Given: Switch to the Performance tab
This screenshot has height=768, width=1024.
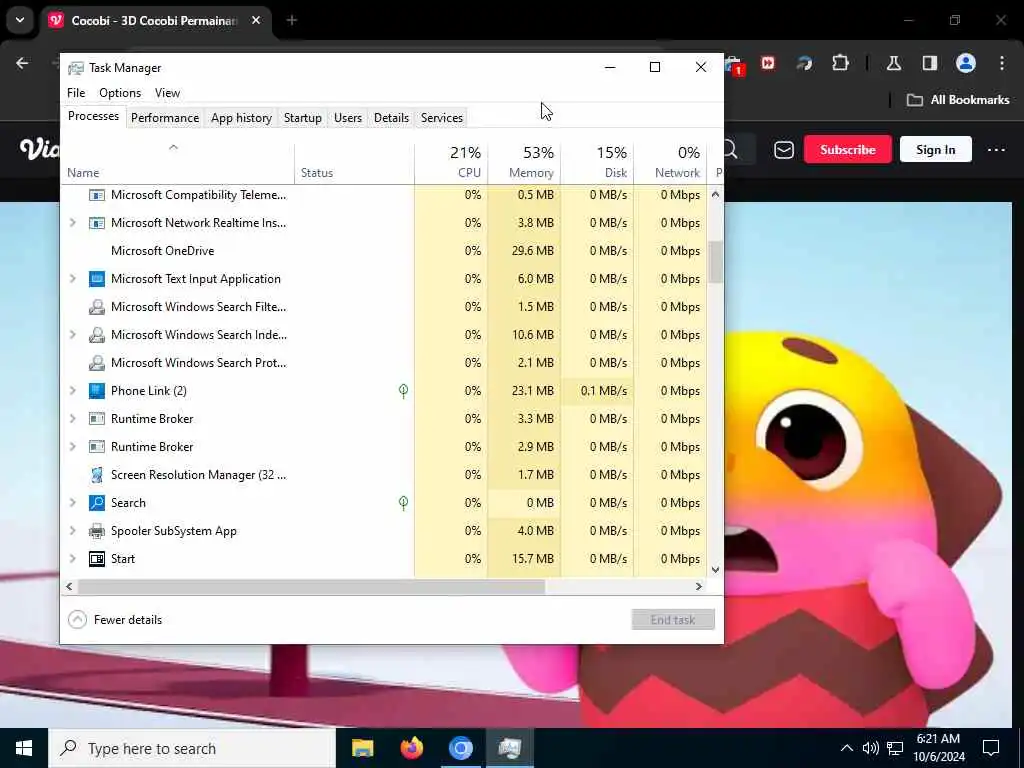Looking at the screenshot, I should click(165, 118).
